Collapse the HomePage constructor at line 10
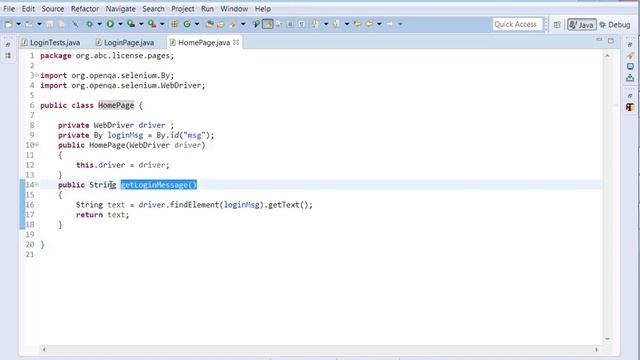The height and width of the screenshot is (360, 640). tap(37, 145)
